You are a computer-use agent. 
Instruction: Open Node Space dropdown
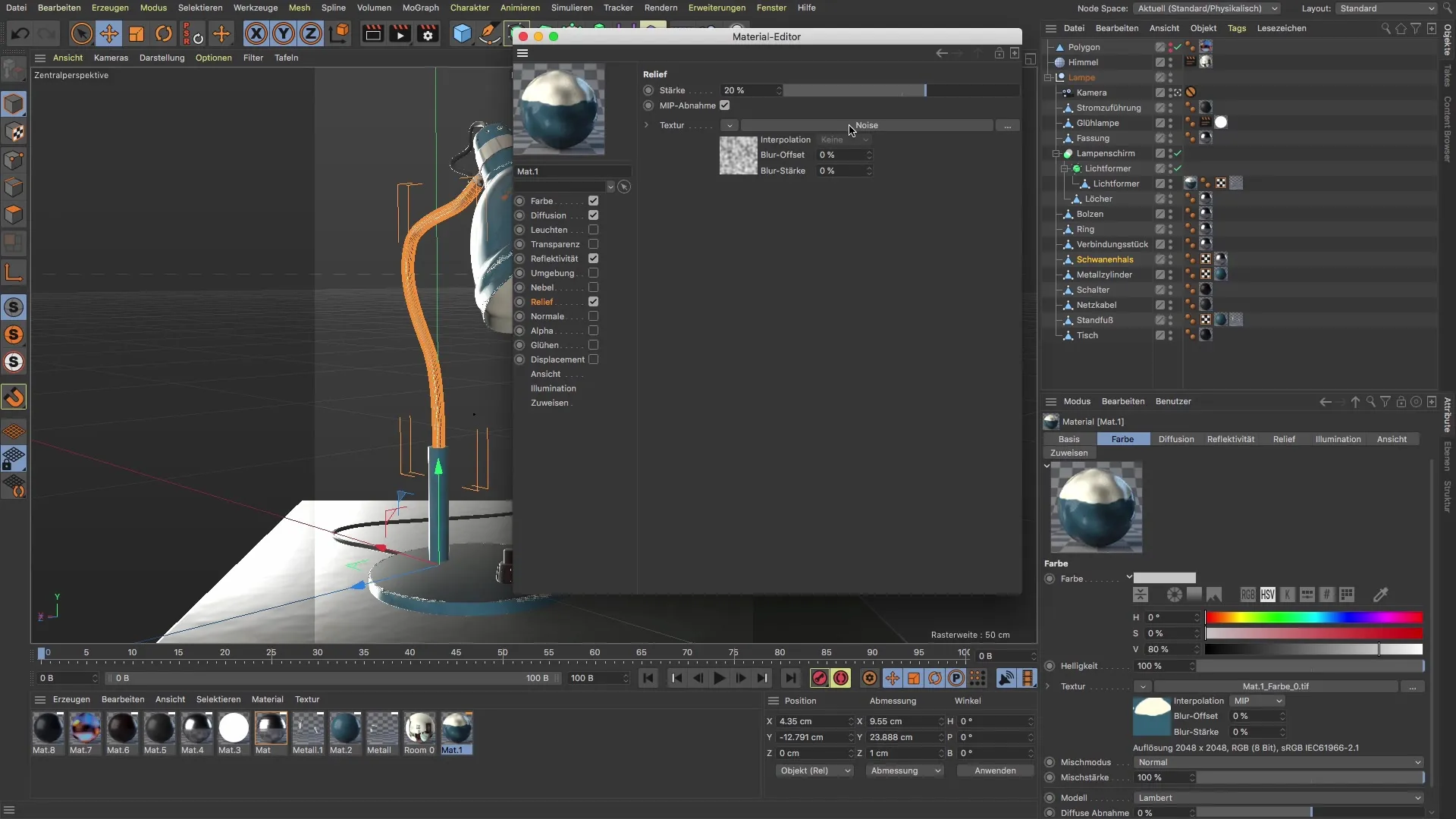click(1207, 8)
